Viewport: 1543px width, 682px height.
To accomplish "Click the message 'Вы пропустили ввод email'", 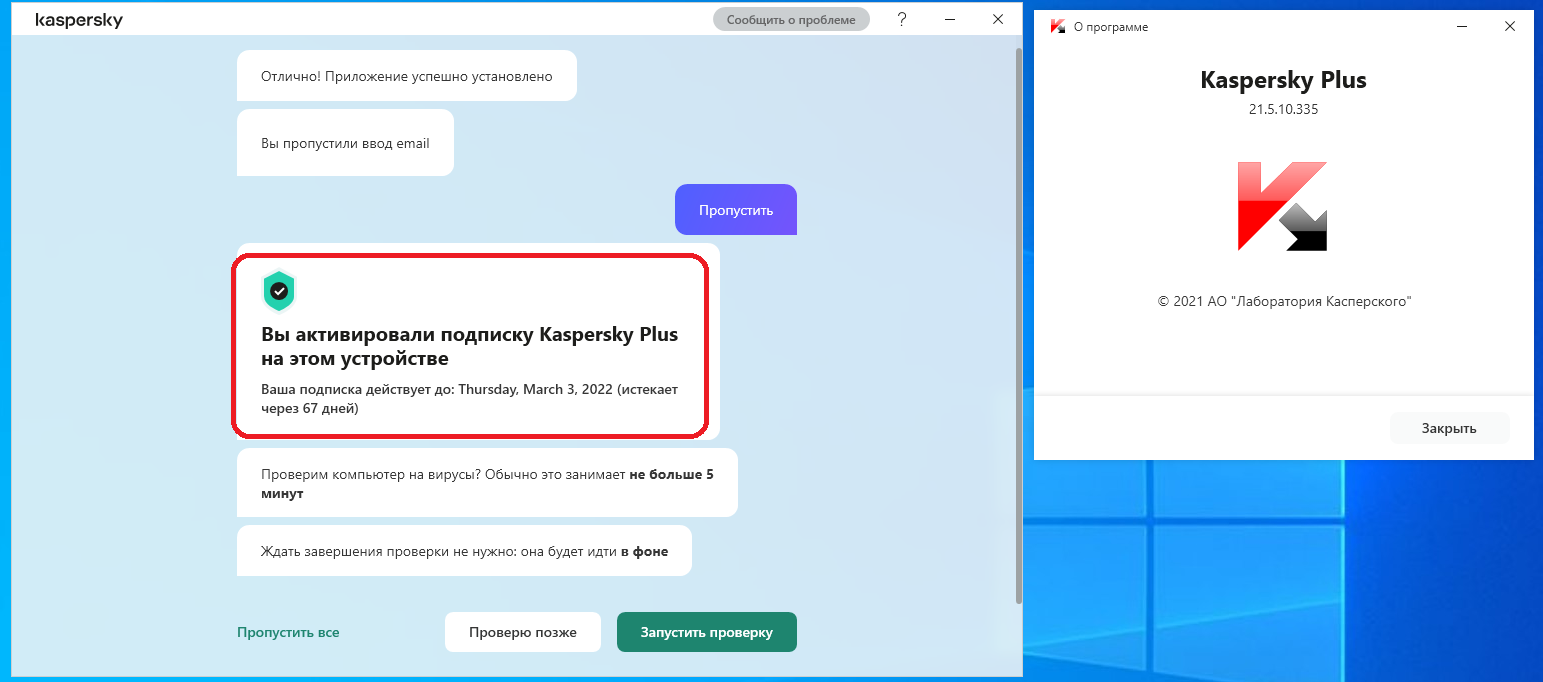I will coord(345,143).
